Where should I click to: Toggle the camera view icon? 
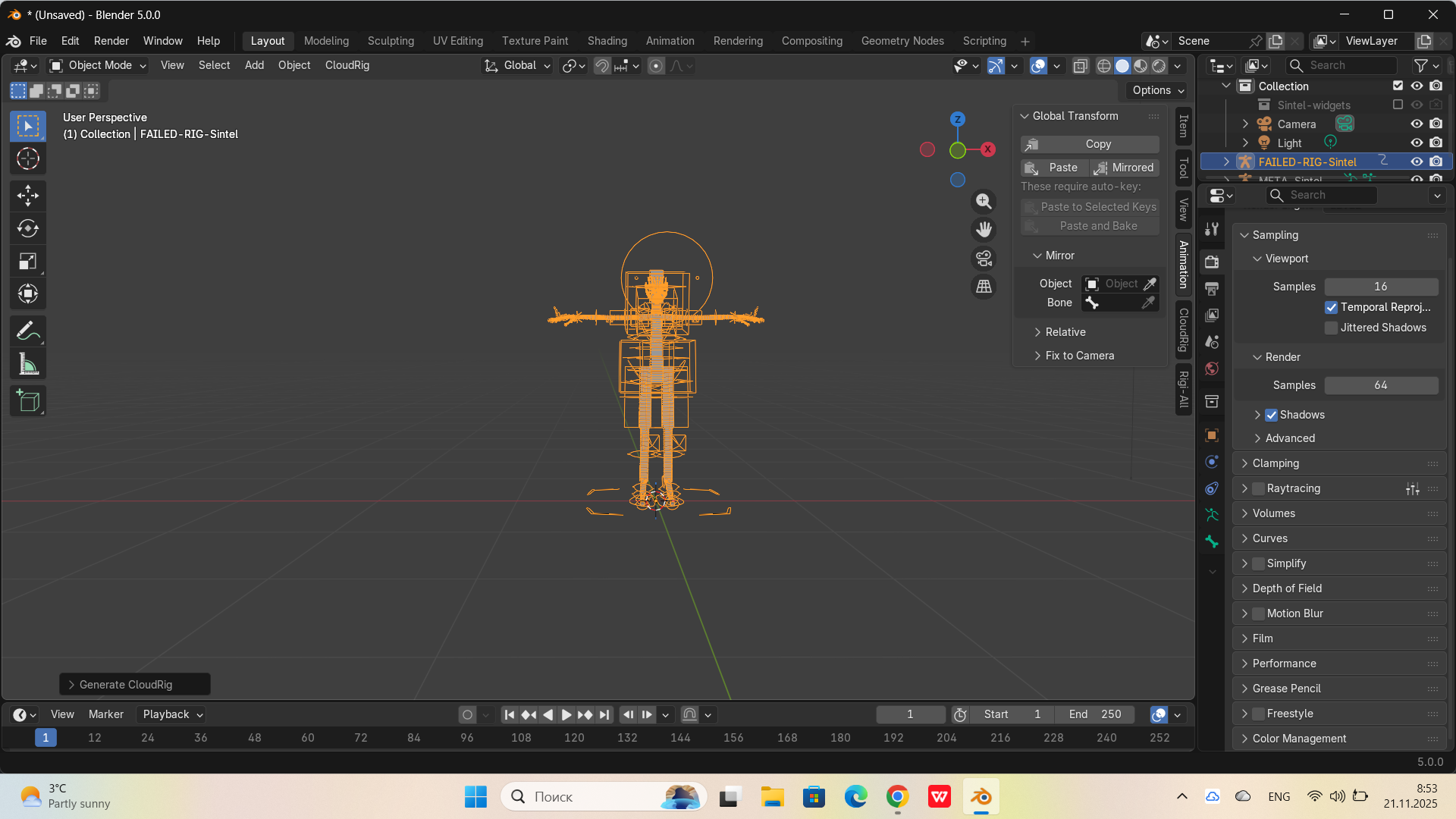[984, 258]
